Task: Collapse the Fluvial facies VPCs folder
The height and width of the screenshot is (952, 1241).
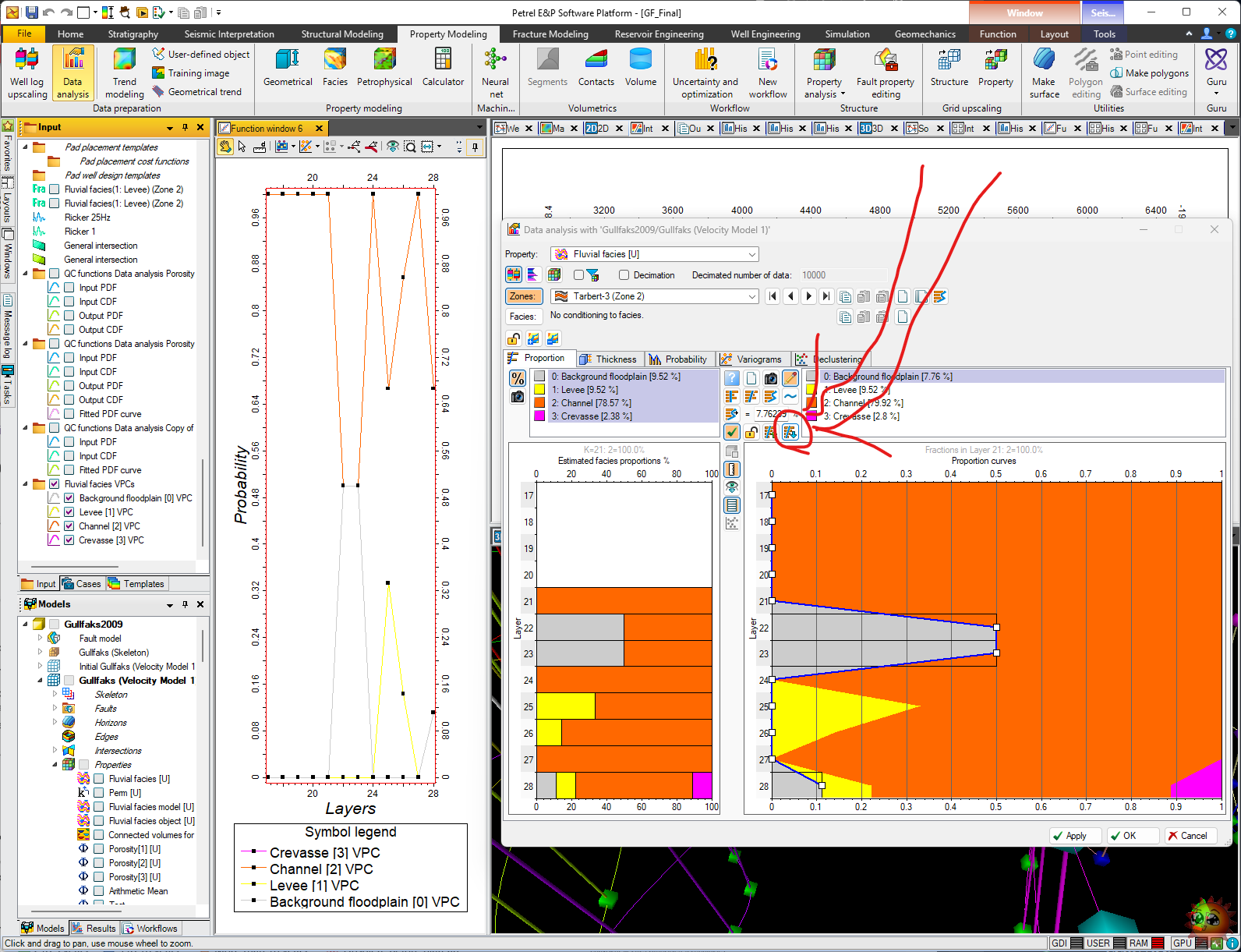Action: [25, 484]
